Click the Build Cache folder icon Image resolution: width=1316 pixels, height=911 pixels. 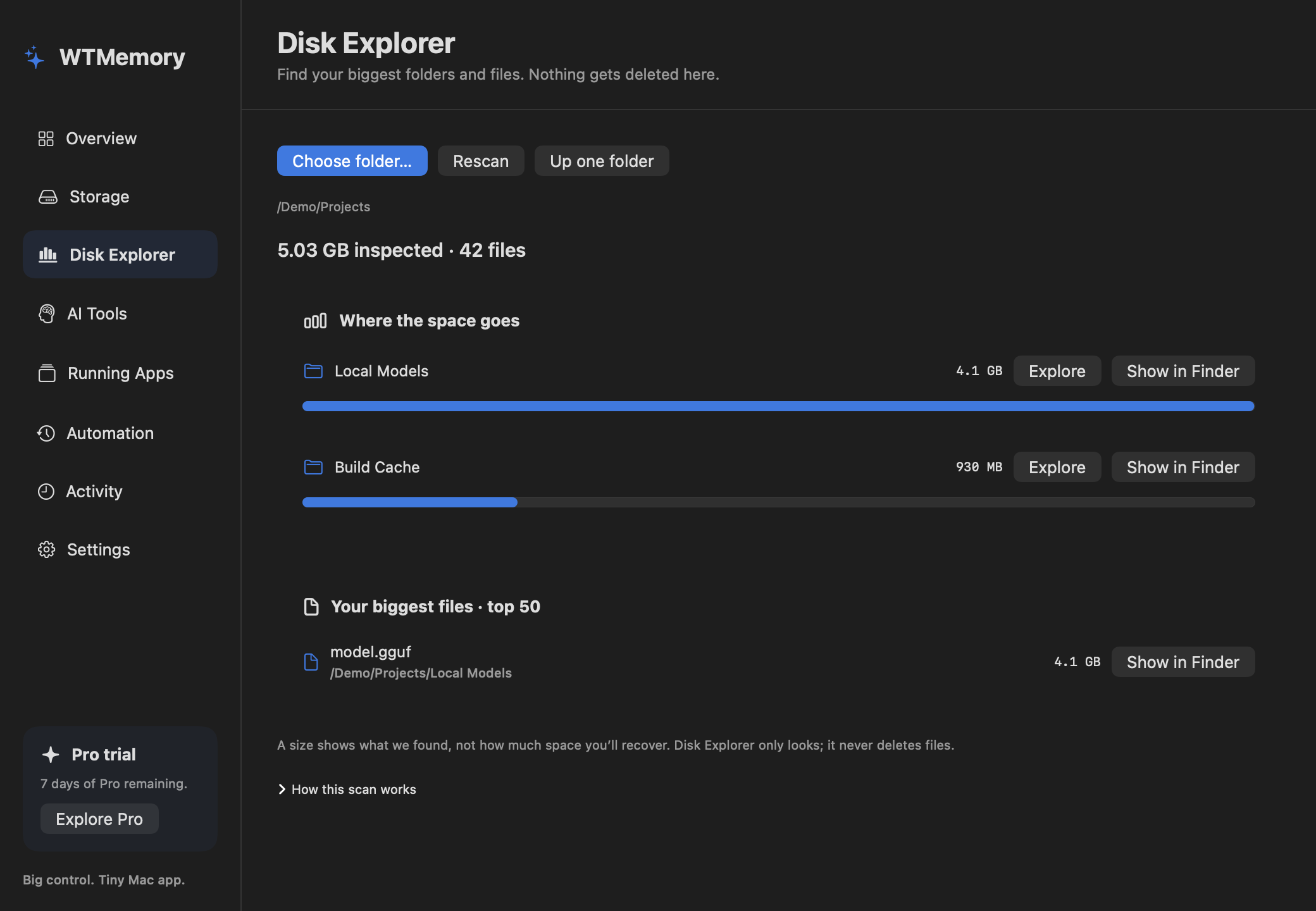click(313, 467)
